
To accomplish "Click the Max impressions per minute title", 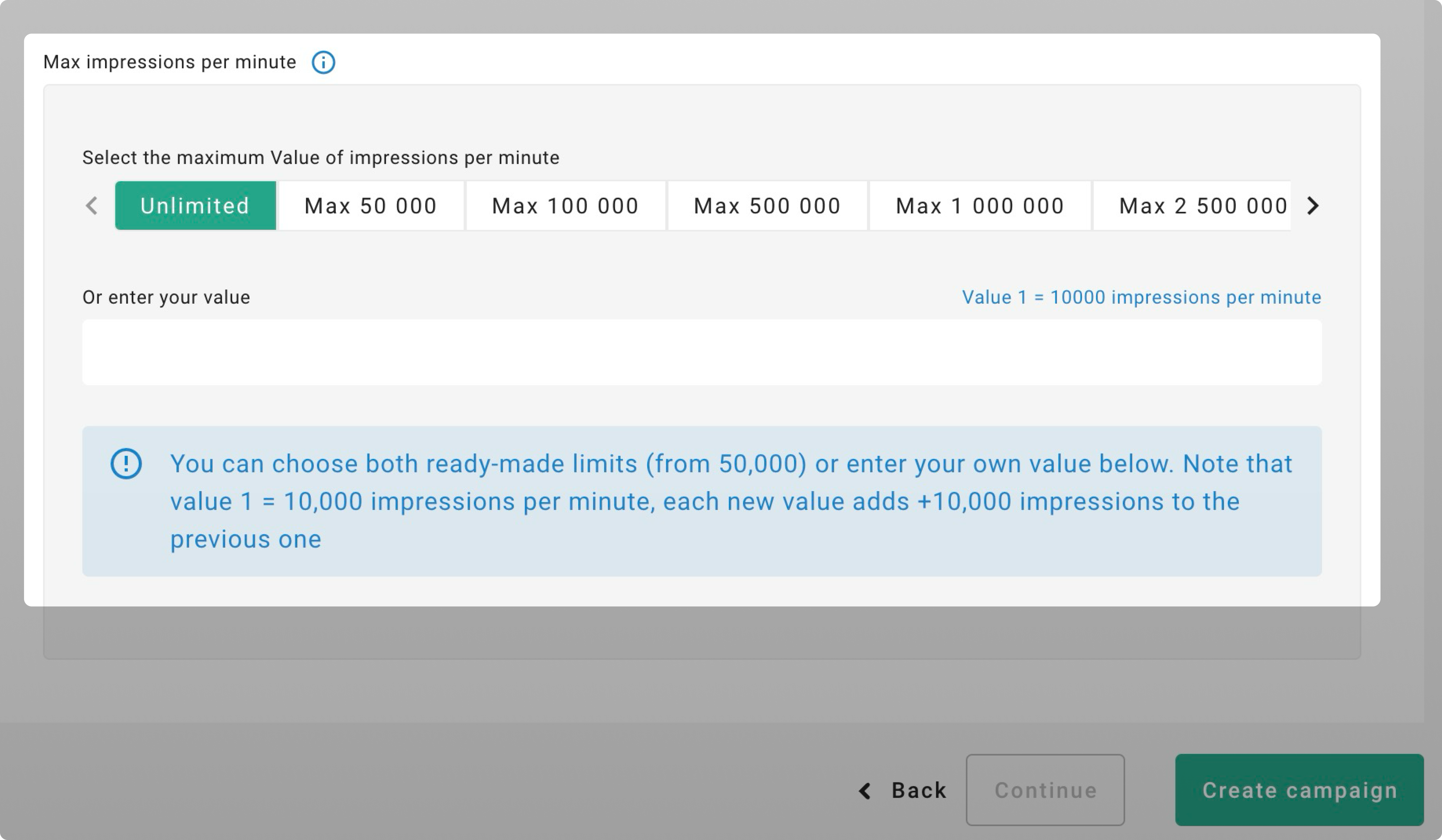I will [170, 62].
